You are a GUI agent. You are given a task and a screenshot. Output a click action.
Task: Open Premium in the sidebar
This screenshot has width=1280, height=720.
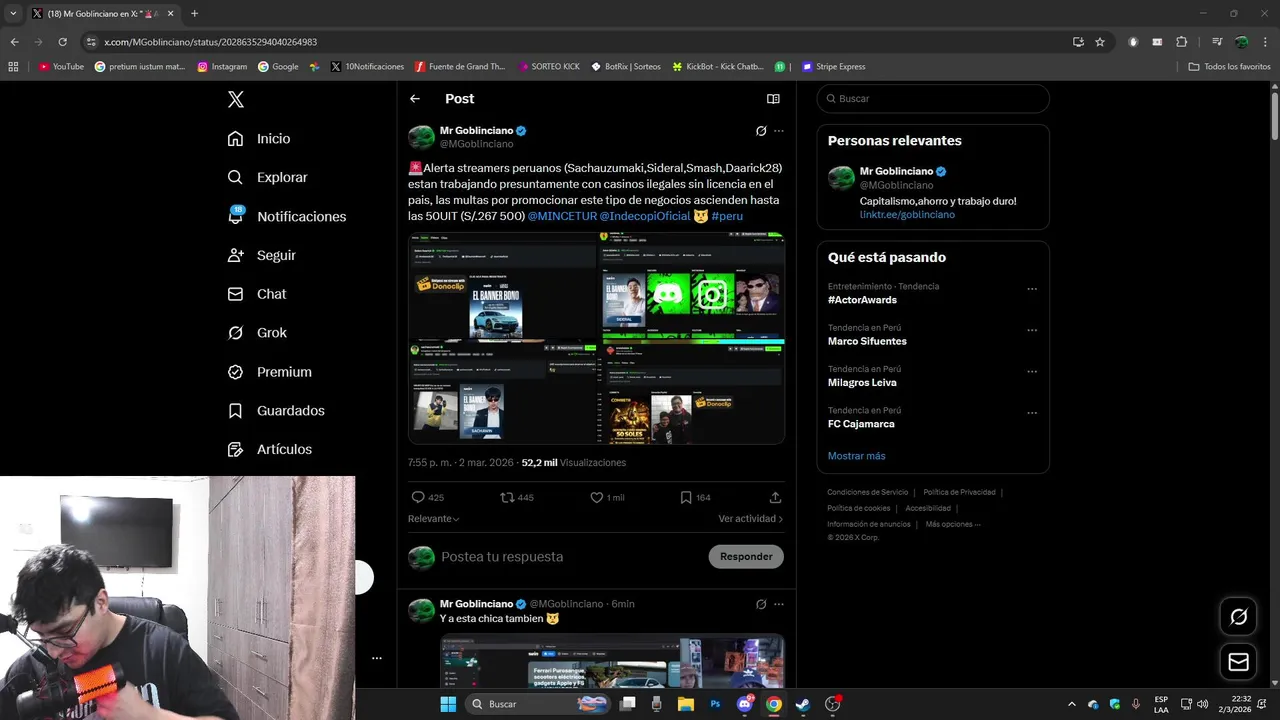point(269,372)
